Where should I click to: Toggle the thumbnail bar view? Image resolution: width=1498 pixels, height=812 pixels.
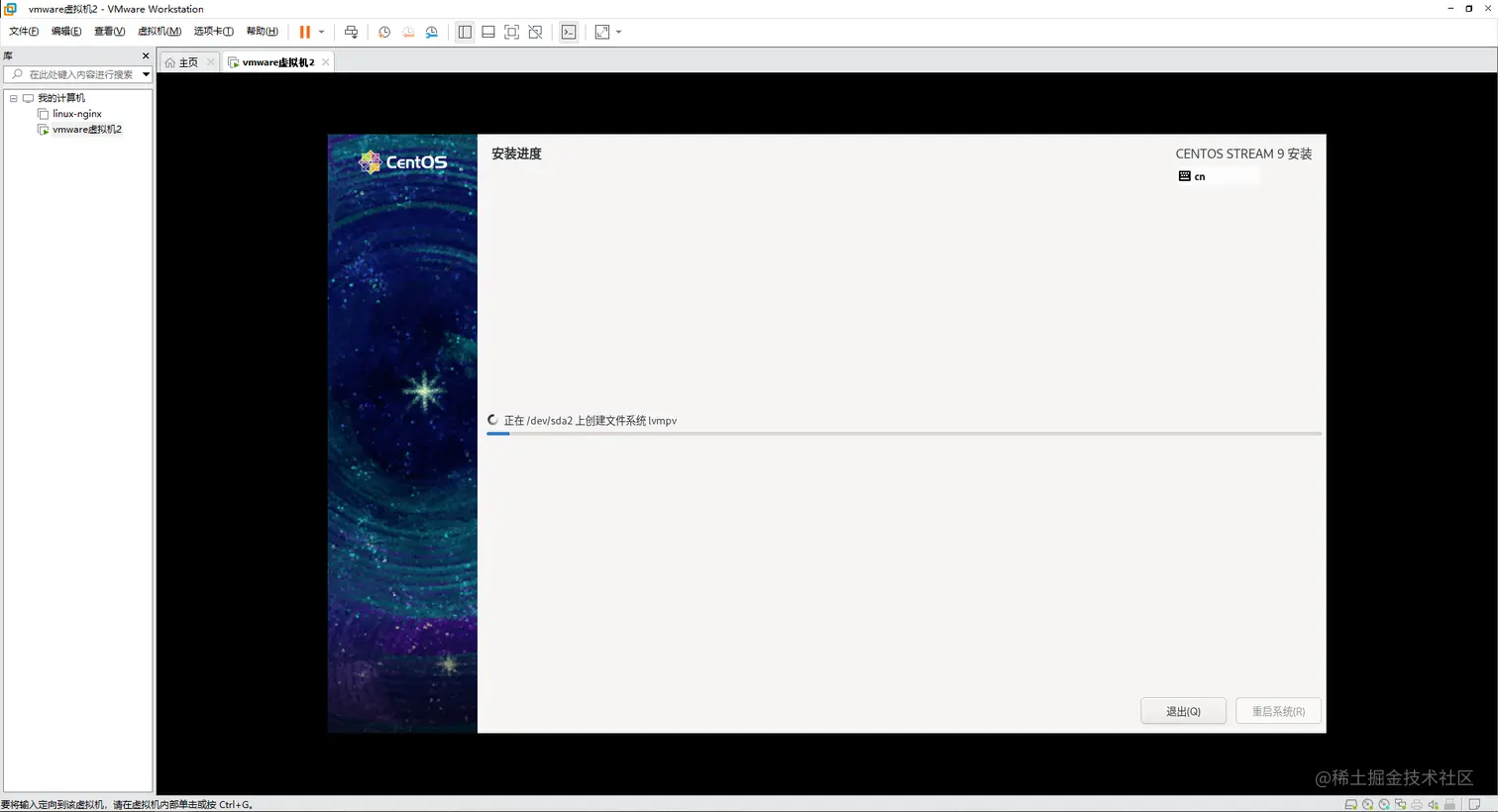pyautogui.click(x=488, y=32)
